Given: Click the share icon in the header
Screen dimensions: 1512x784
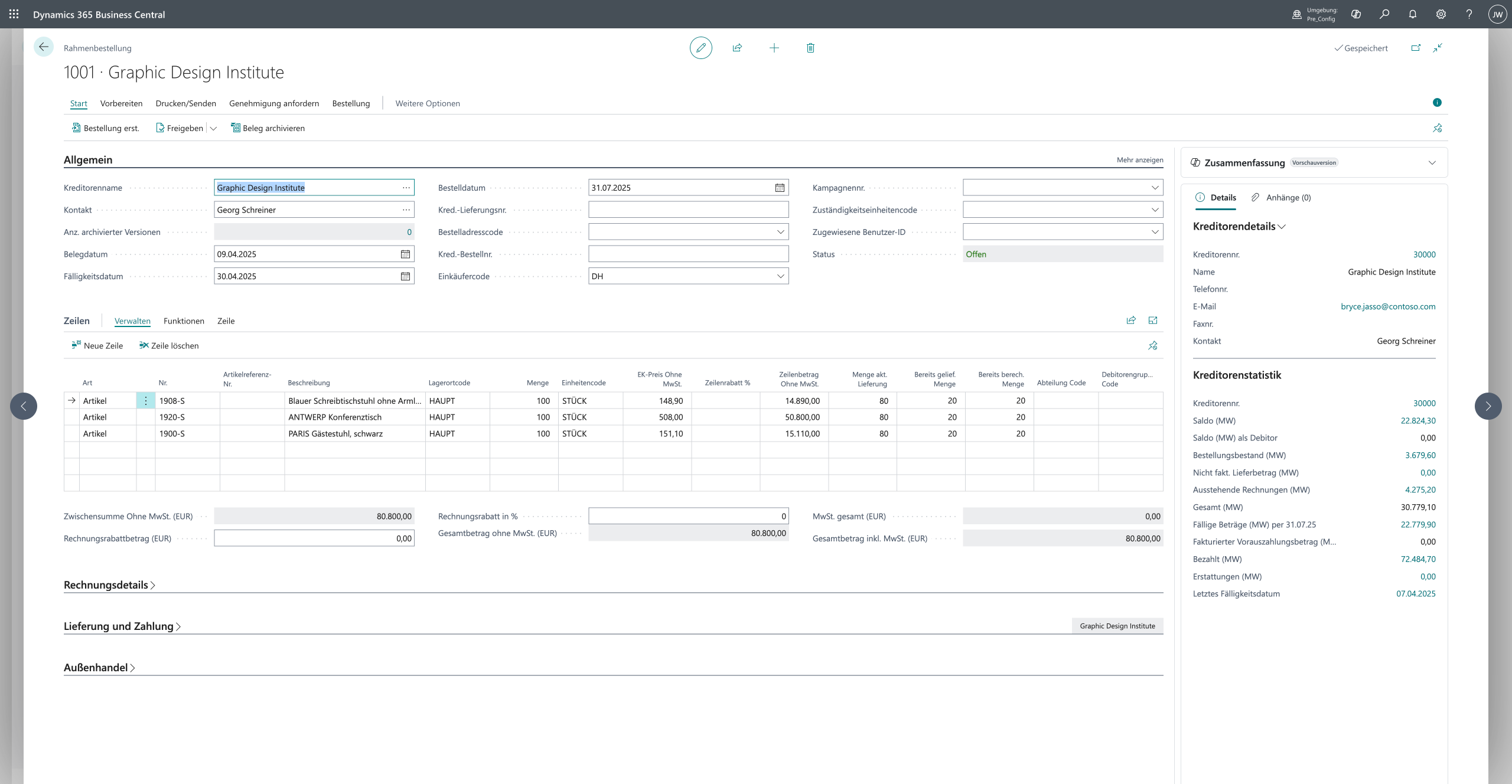Looking at the screenshot, I should point(737,48).
